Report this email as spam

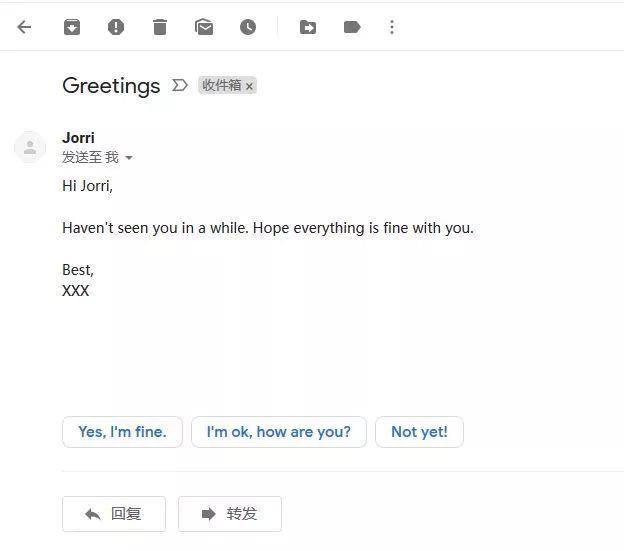click(116, 27)
